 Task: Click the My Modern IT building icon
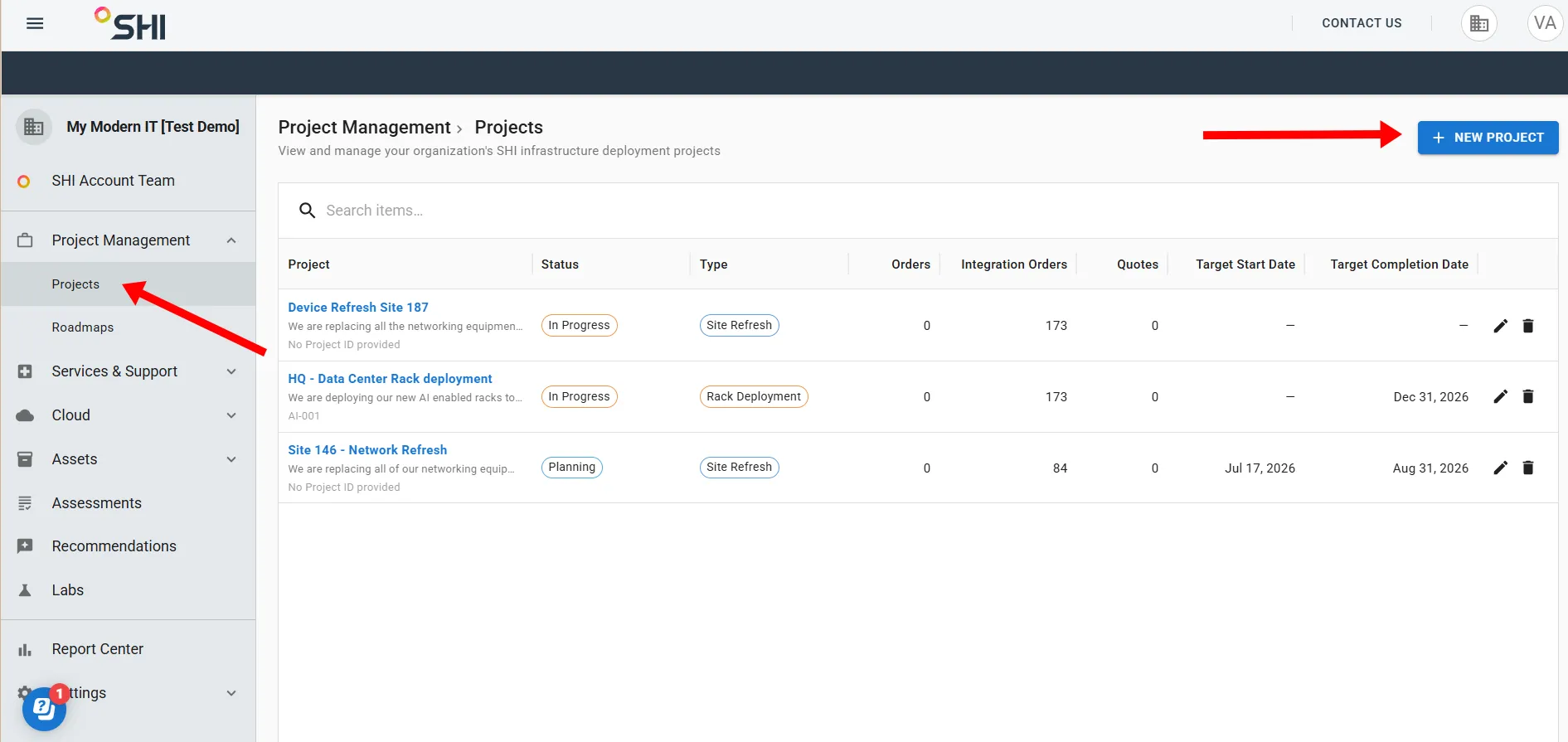(x=34, y=127)
